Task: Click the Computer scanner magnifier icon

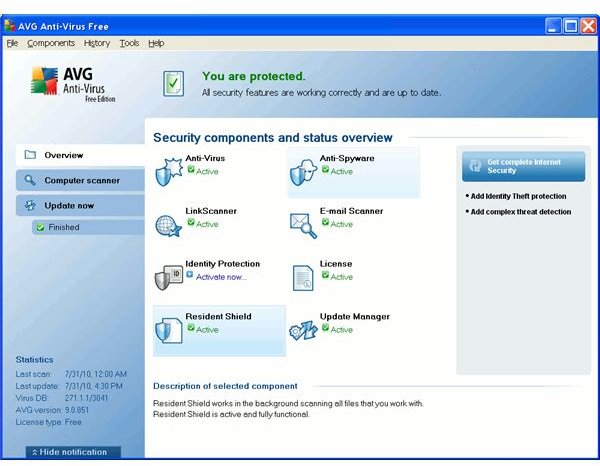Action: click(30, 180)
